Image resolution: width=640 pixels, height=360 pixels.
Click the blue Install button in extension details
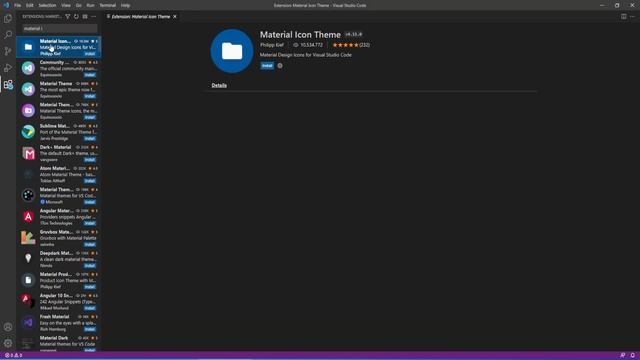click(267, 66)
